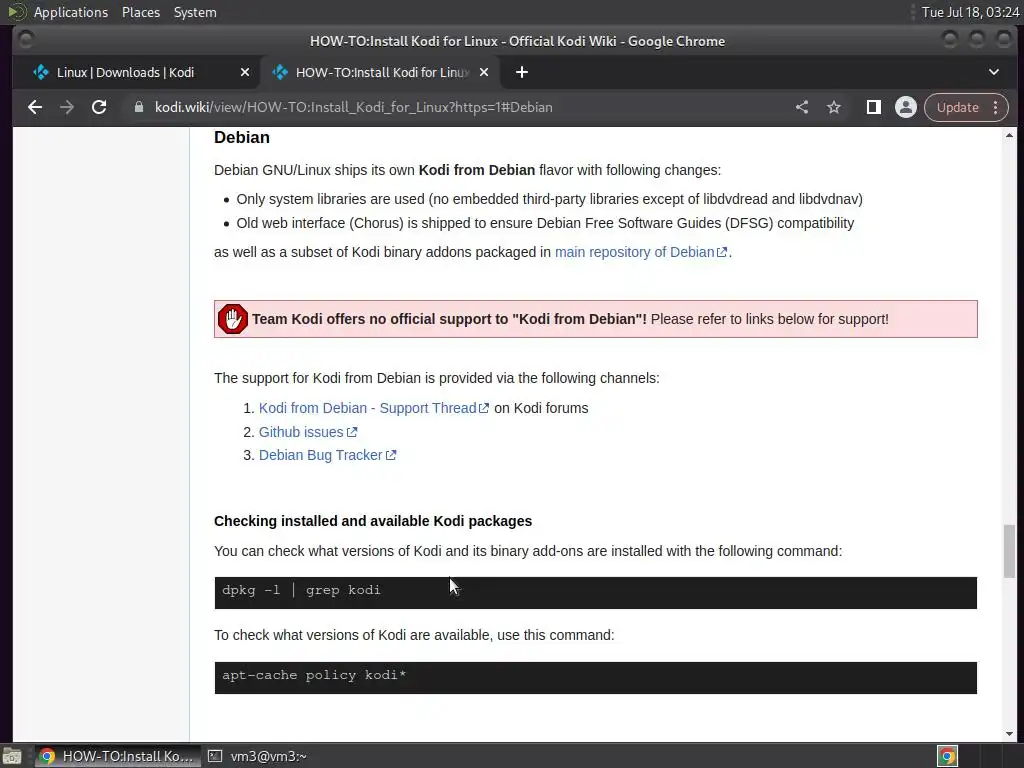The image size is (1024, 768).
Task: Close the HOW-TO Install Kodi tab
Action: click(484, 72)
